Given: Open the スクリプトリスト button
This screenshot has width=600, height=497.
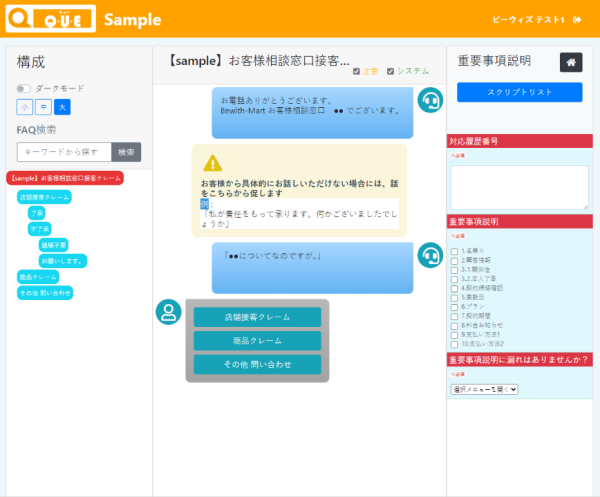Looking at the screenshot, I should pyautogui.click(x=520, y=92).
